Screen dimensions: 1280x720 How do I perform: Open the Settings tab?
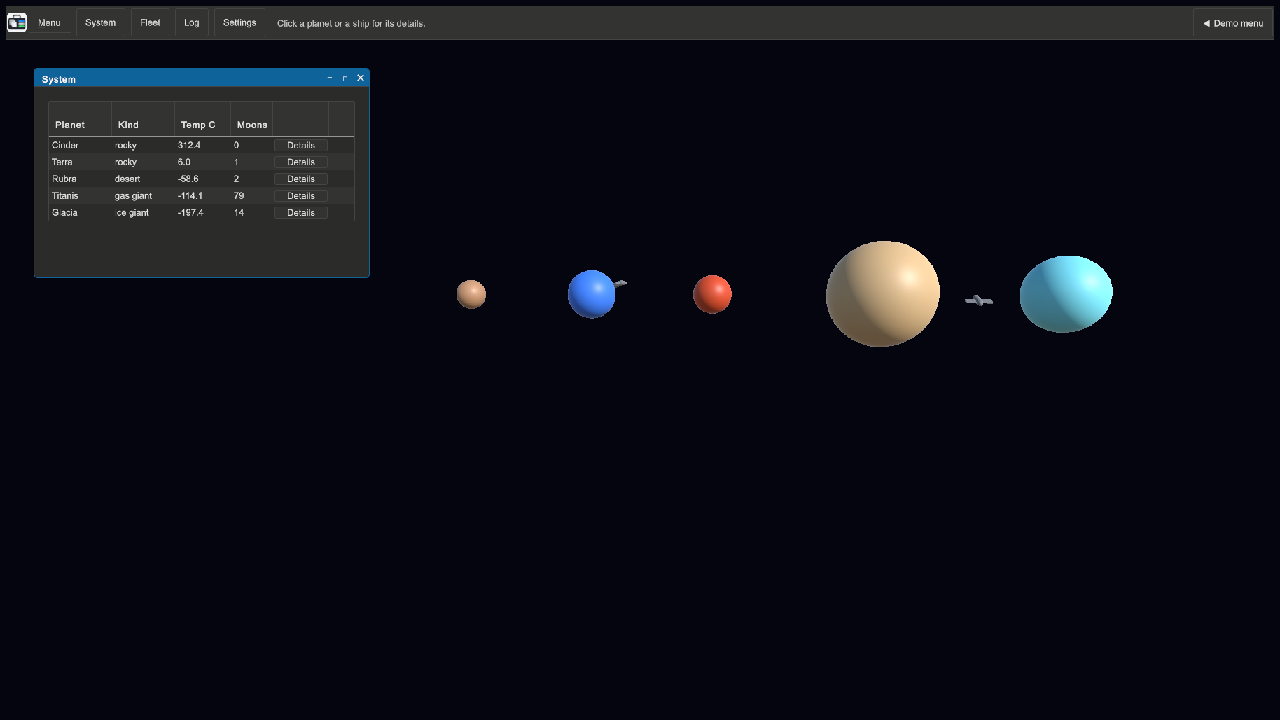[240, 22]
